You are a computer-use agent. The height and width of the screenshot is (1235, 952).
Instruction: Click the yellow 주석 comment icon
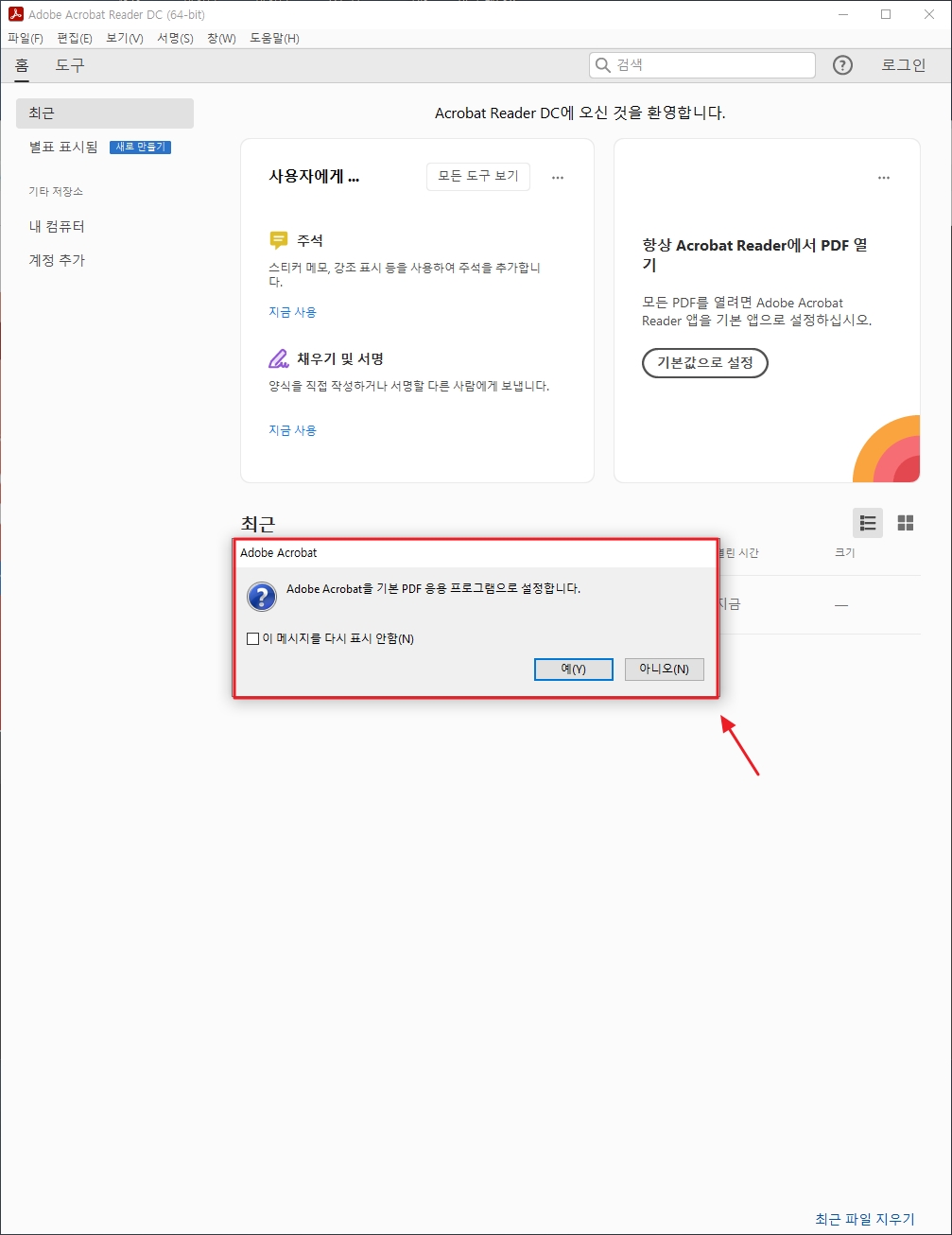pos(278,240)
